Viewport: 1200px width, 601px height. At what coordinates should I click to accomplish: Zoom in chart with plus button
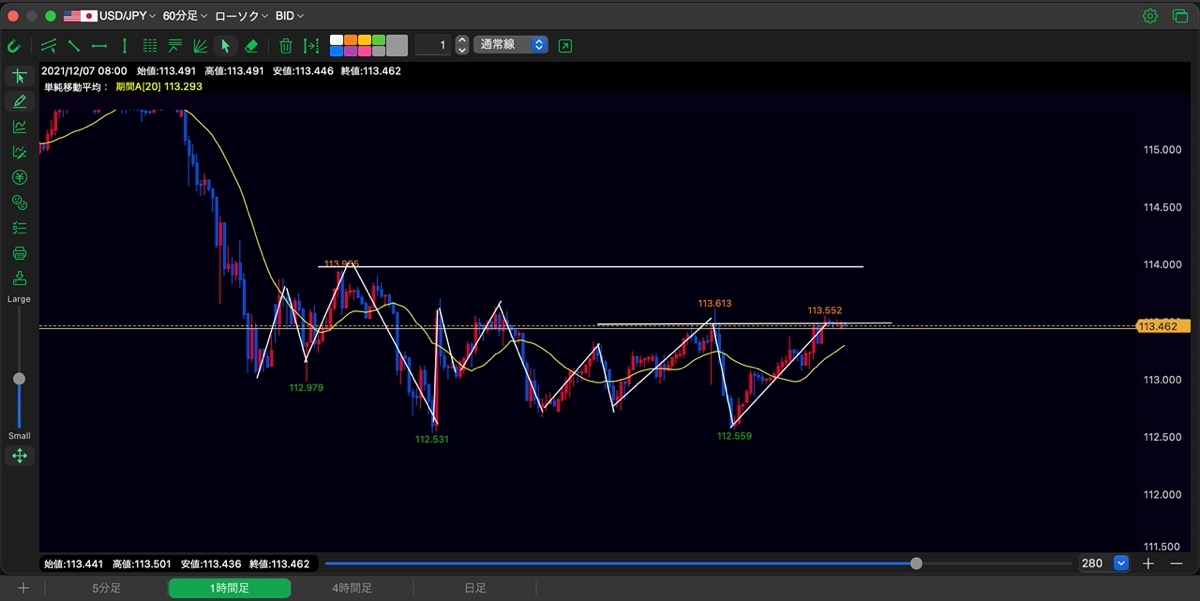(1148, 563)
